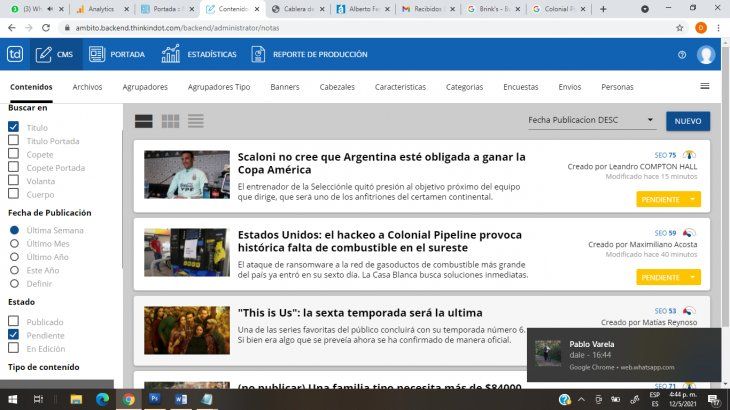Open the Fecha Publicacion DESC sort dropdown
Image resolution: width=730 pixels, height=410 pixels.
coord(592,120)
